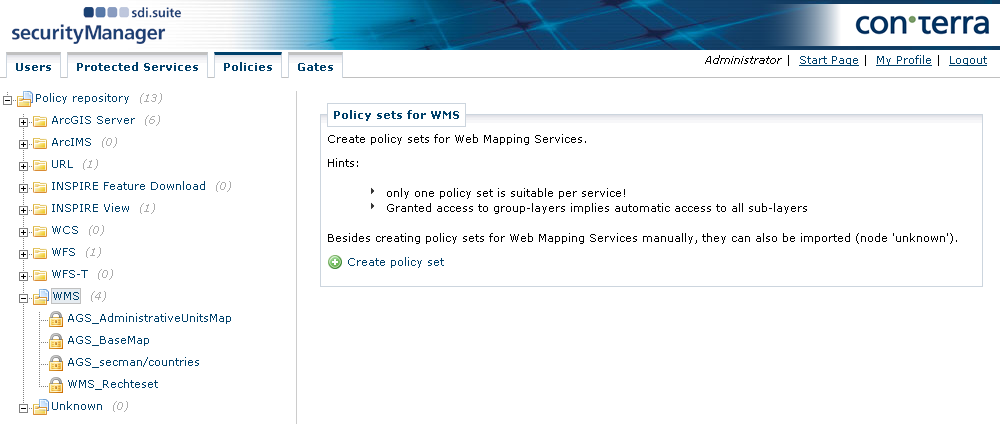The image size is (1000, 424).
Task: Click the Create policy set link
Action: pos(395,262)
